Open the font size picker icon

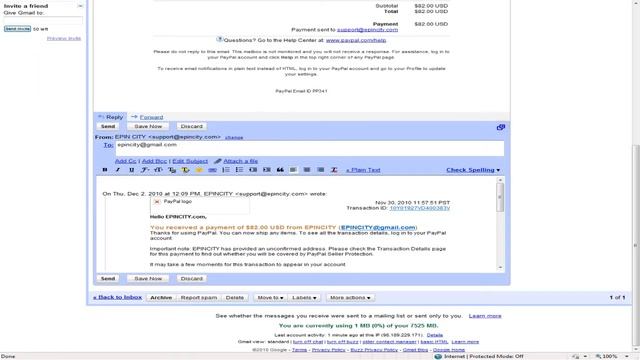pyautogui.click(x=158, y=170)
